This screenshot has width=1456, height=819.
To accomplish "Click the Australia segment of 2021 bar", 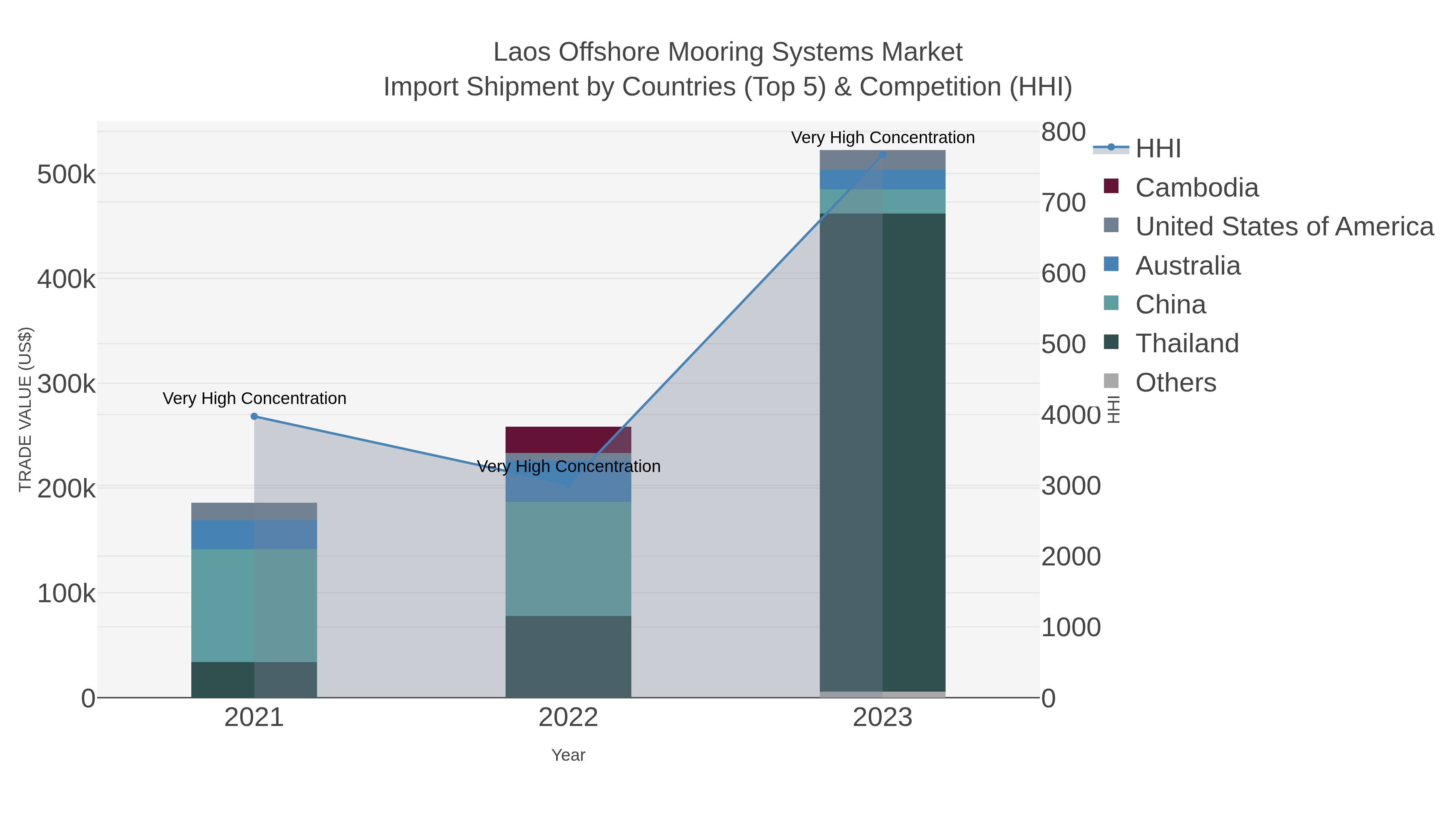I will 254,535.
